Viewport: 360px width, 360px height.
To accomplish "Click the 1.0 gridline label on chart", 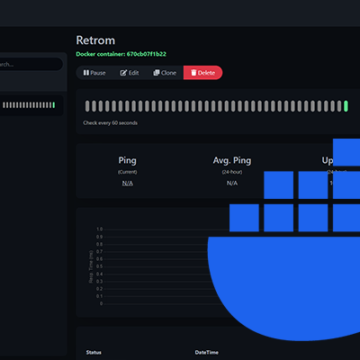I will click(x=99, y=229).
